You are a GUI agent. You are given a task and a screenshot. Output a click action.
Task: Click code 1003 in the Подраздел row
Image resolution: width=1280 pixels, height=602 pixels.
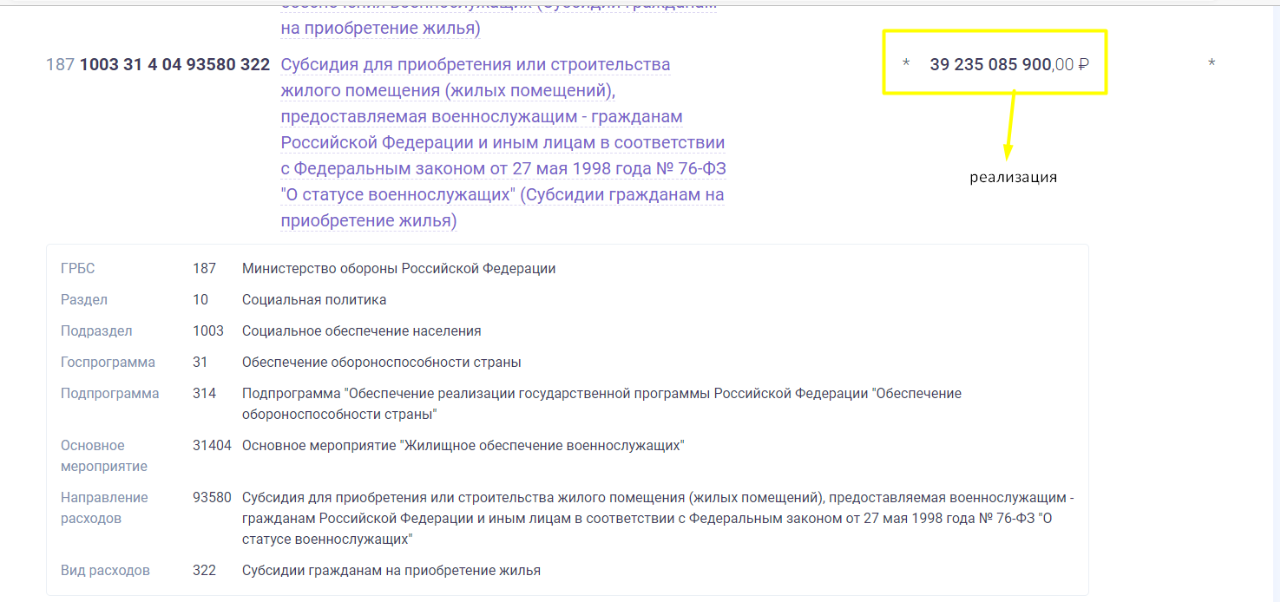point(208,331)
